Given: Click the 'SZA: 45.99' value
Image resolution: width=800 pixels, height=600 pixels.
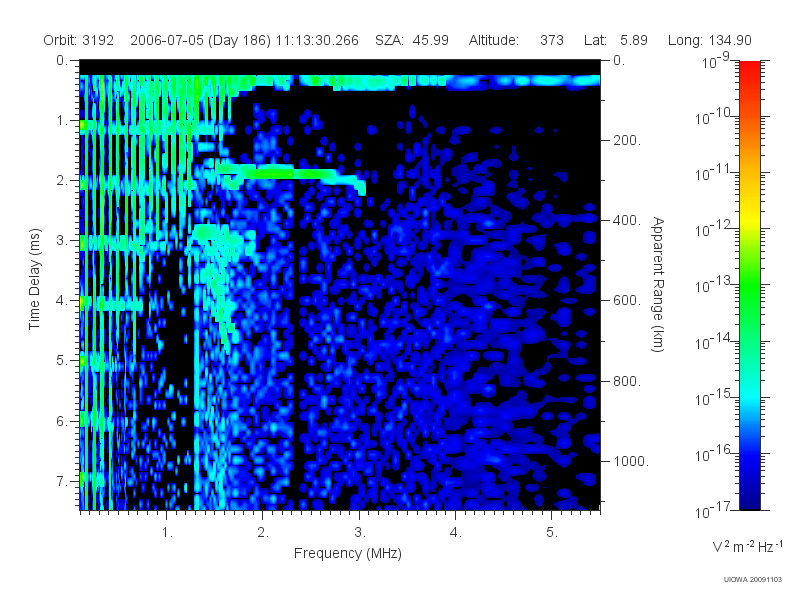Looking at the screenshot, I should 412,40.
